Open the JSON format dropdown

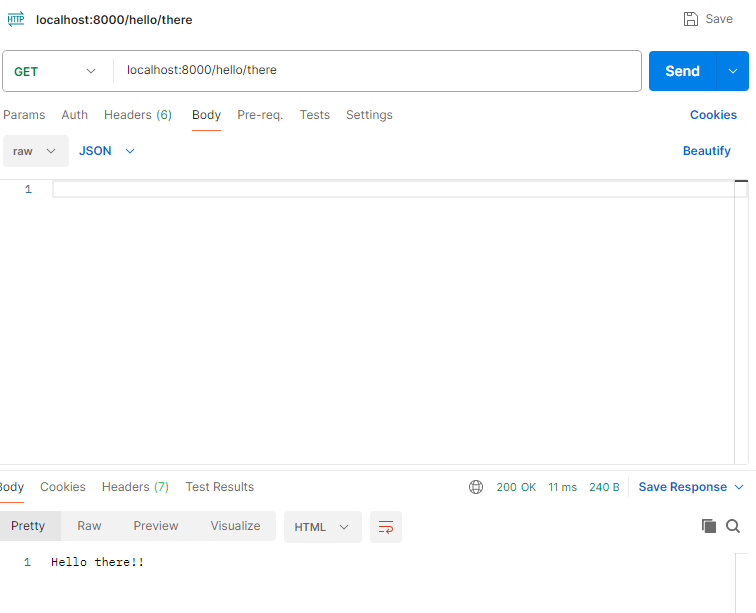pos(107,151)
